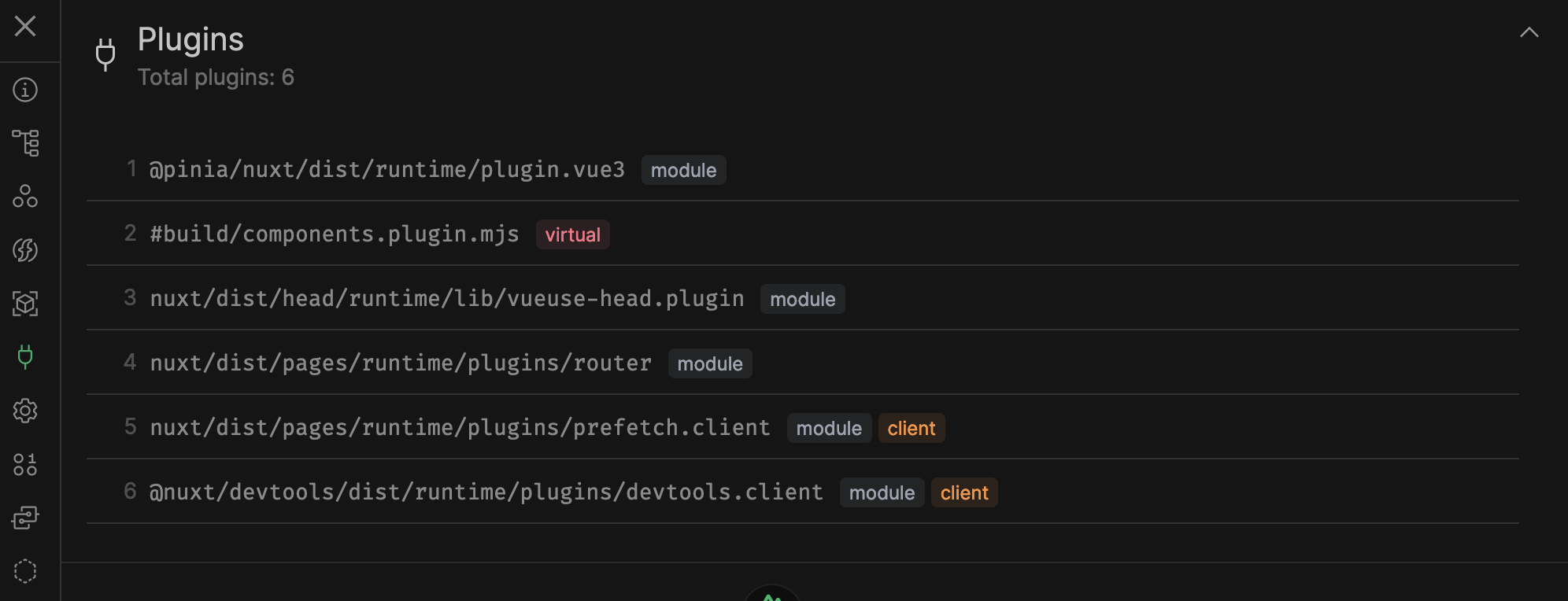
Task: Open the Modules cube icon in sidebar
Action: pyautogui.click(x=25, y=304)
